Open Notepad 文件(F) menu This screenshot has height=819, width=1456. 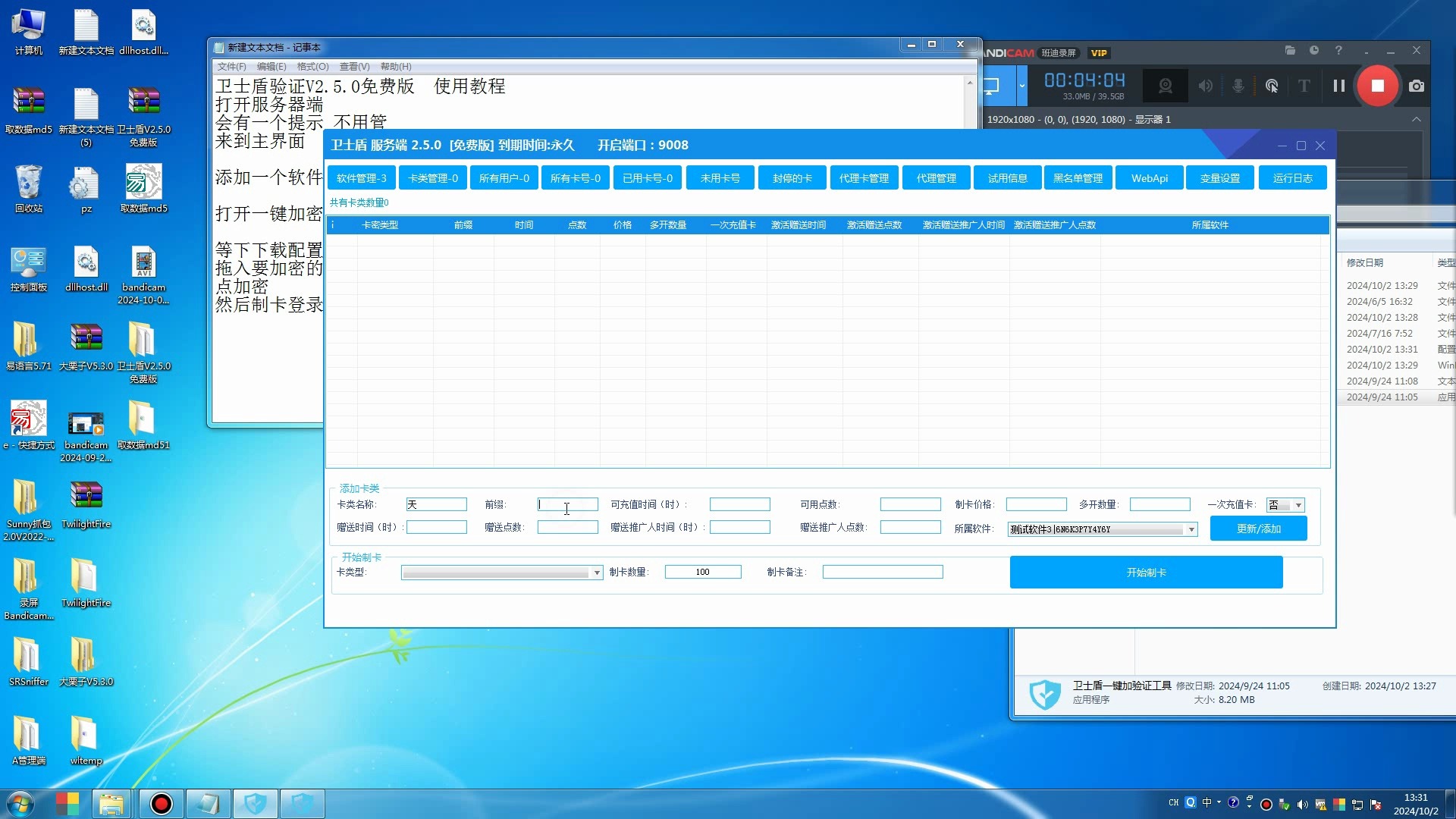(x=232, y=67)
